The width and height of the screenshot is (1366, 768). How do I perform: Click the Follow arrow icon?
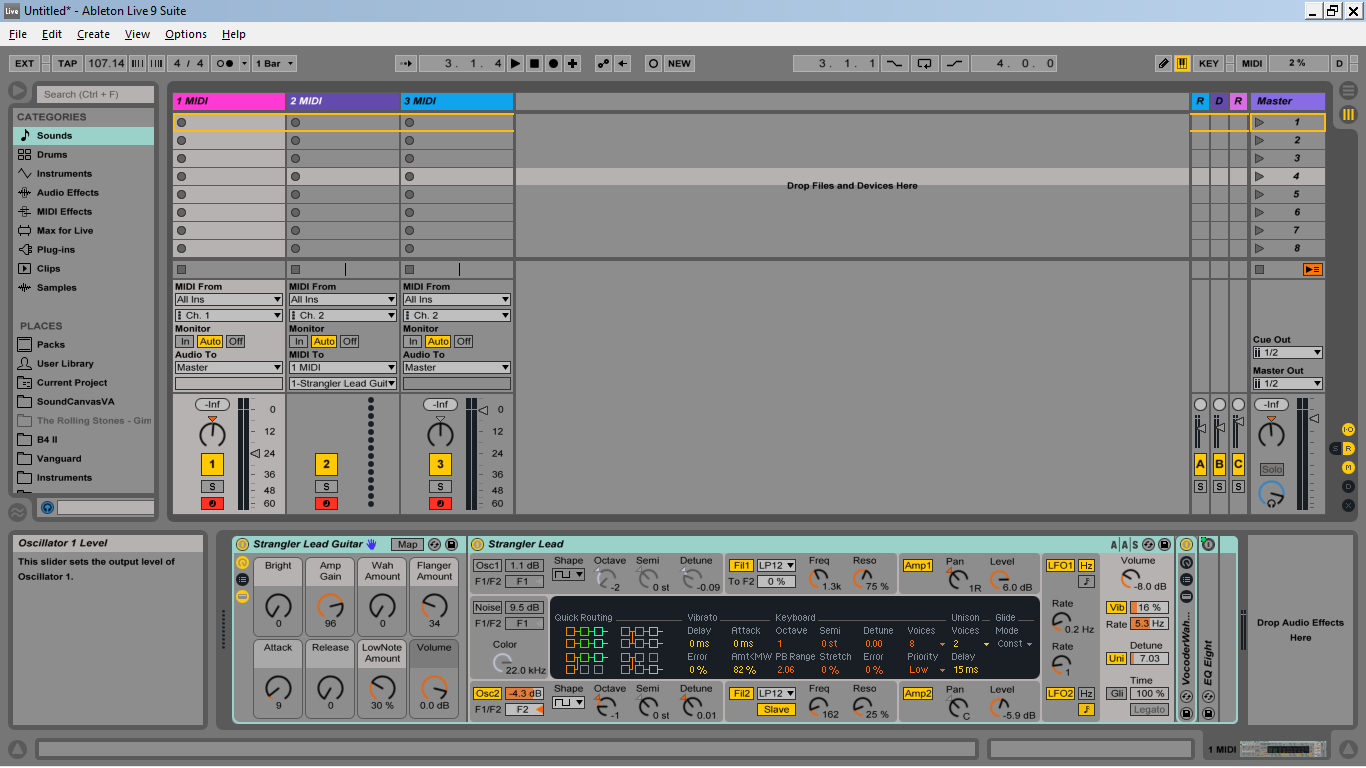pos(405,63)
